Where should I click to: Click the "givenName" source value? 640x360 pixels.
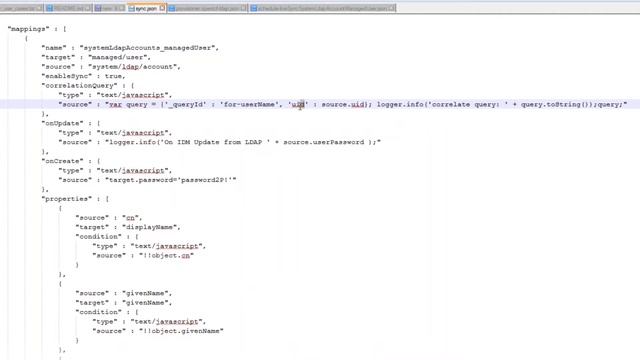(x=145, y=293)
